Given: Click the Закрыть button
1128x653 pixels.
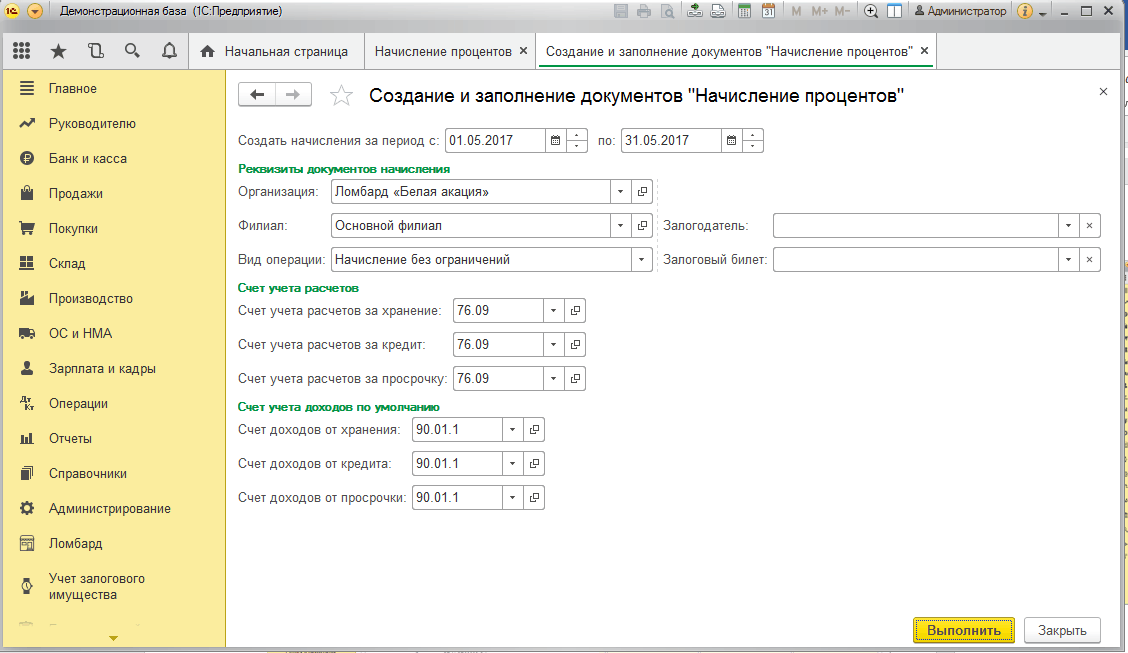Looking at the screenshot, I should [x=1062, y=630].
